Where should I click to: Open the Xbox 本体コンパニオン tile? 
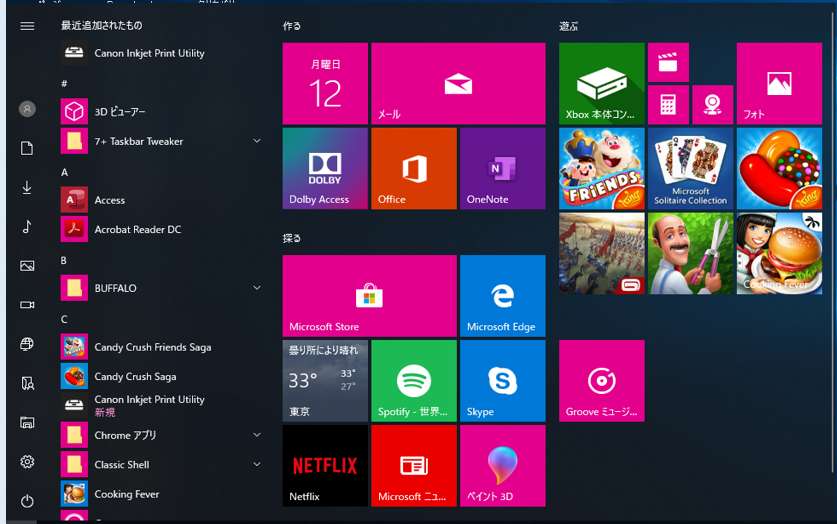(602, 84)
